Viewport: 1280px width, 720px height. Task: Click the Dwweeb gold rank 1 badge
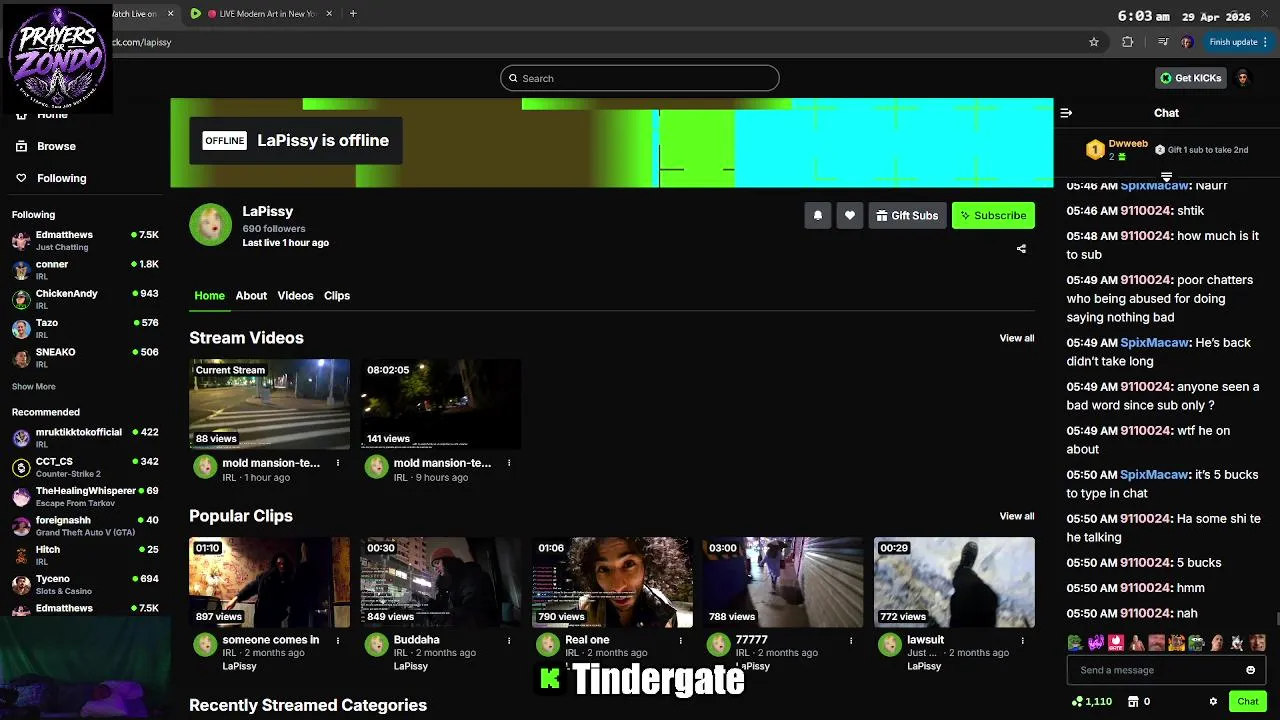point(1095,150)
